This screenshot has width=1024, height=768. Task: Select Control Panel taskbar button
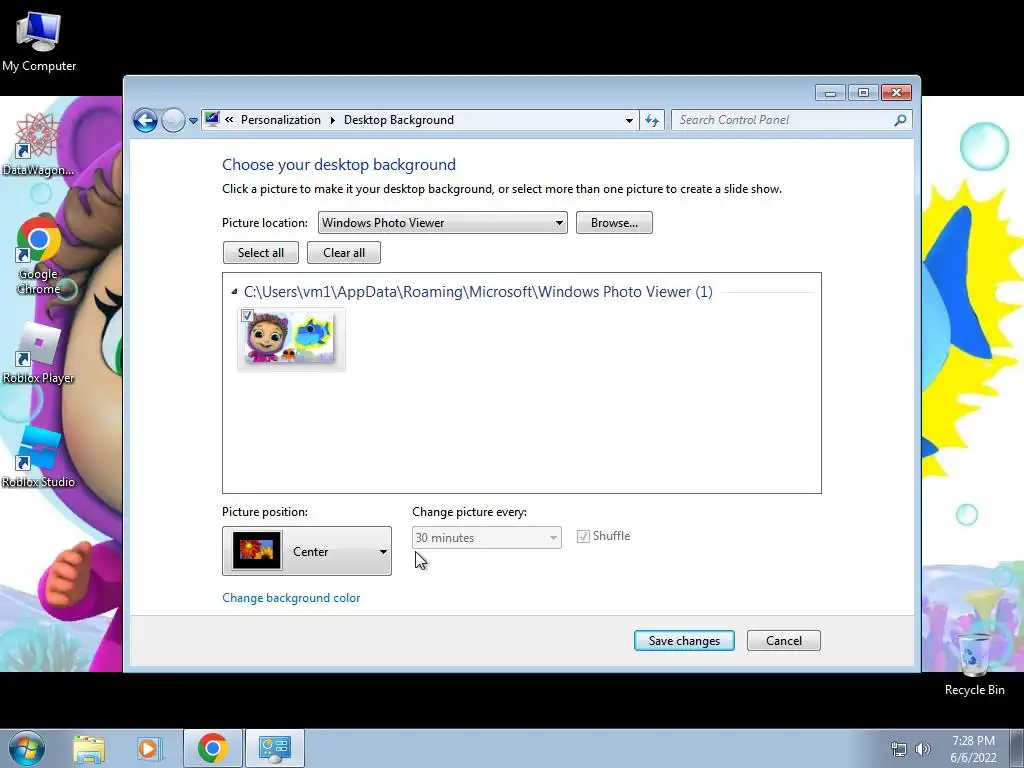(x=275, y=748)
